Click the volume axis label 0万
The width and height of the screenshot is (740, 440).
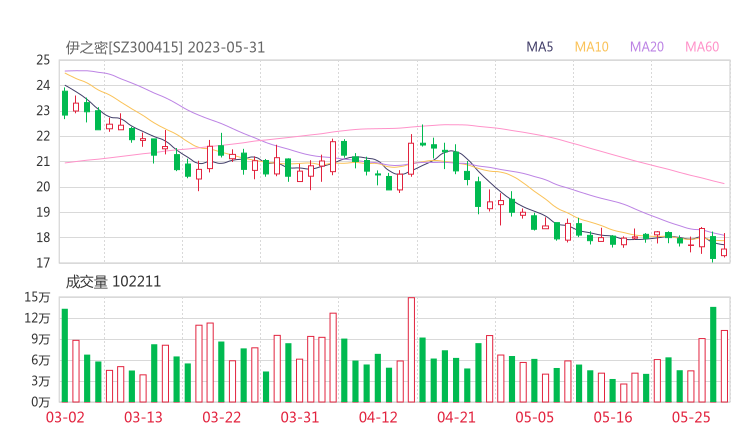[x=41, y=402]
